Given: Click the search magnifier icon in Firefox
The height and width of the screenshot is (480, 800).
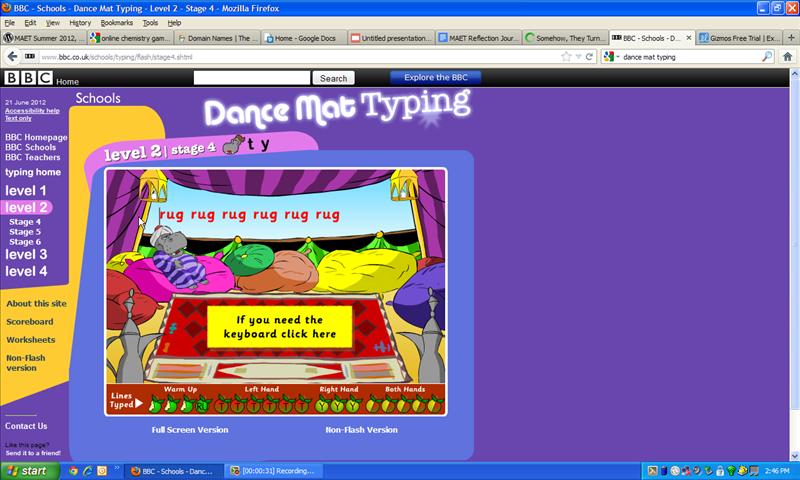Looking at the screenshot, I should point(767,57).
